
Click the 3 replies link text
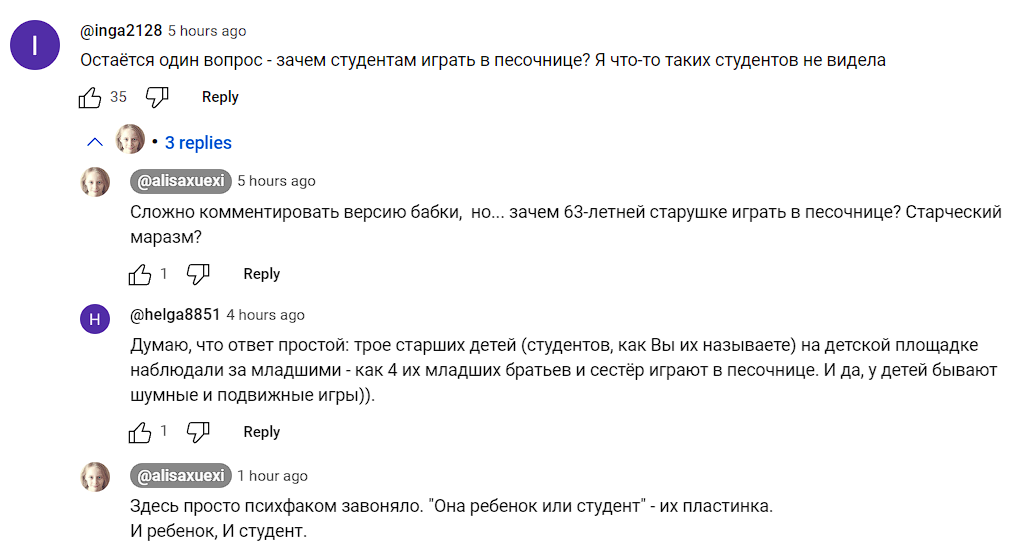198,142
